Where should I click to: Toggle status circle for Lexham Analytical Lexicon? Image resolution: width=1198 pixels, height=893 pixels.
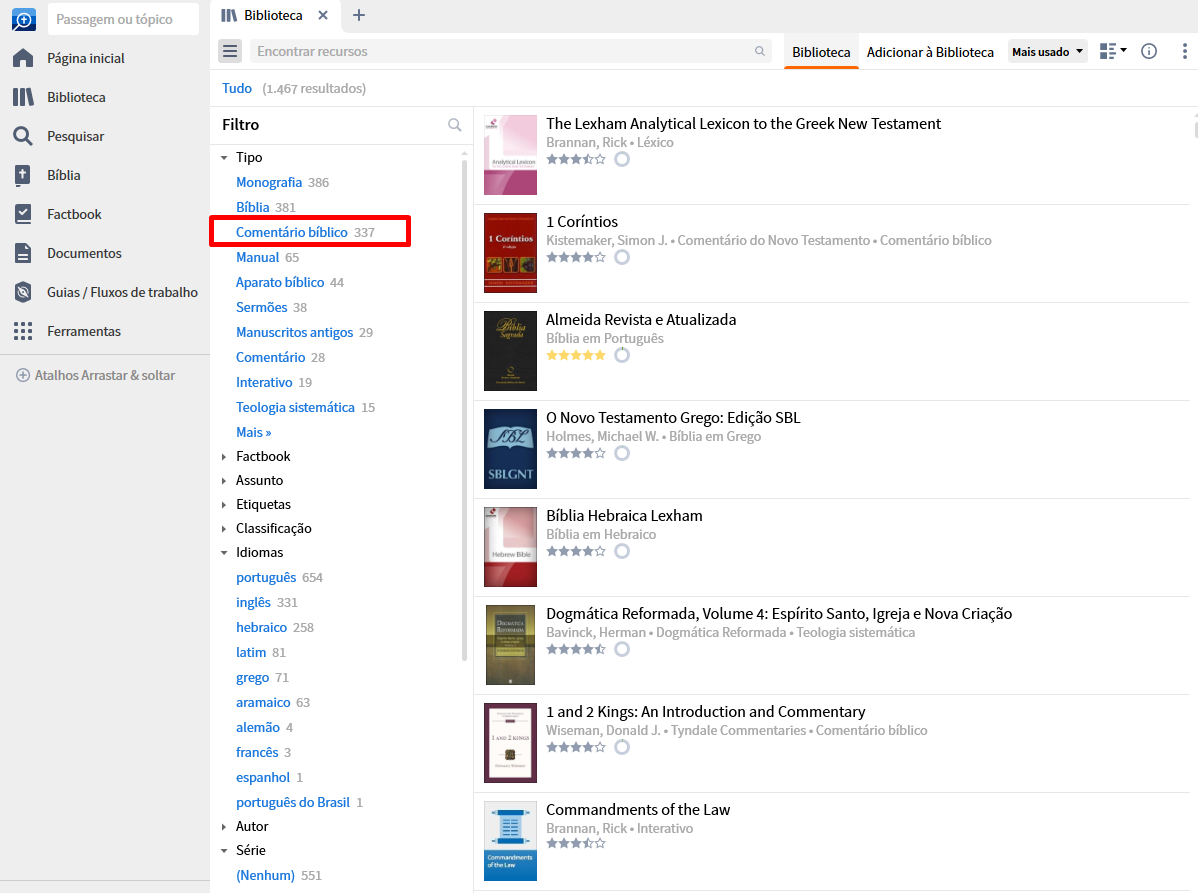pyautogui.click(x=622, y=159)
